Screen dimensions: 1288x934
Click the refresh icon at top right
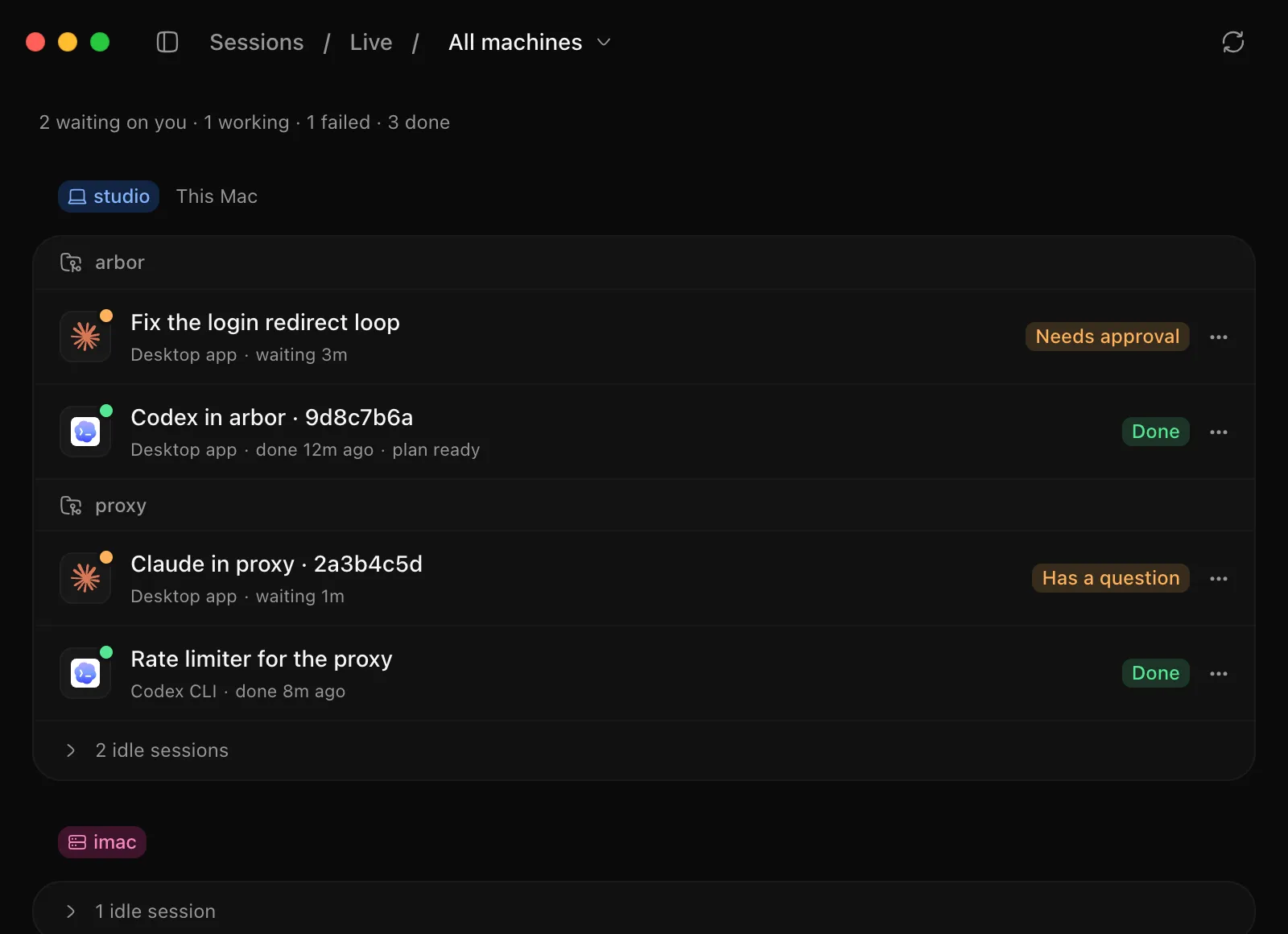pos(1232,42)
